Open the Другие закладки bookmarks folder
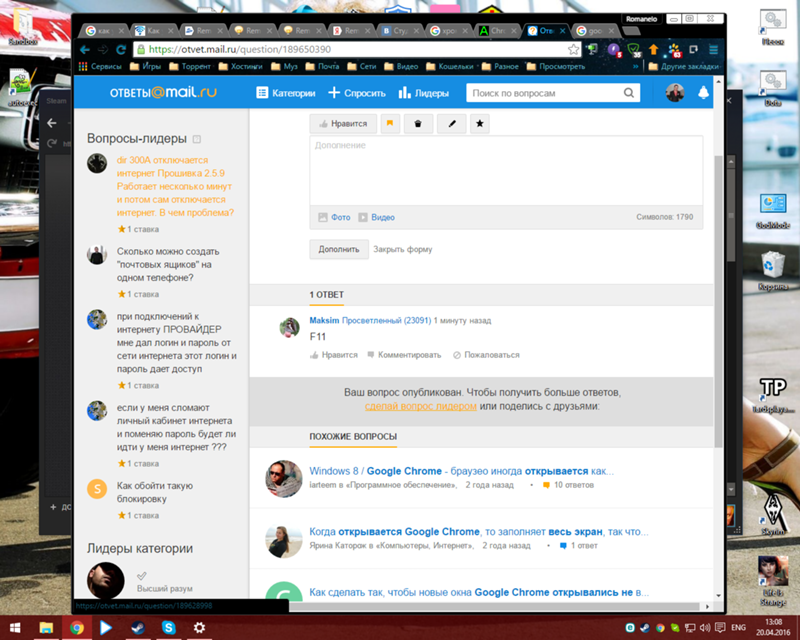 coord(684,66)
